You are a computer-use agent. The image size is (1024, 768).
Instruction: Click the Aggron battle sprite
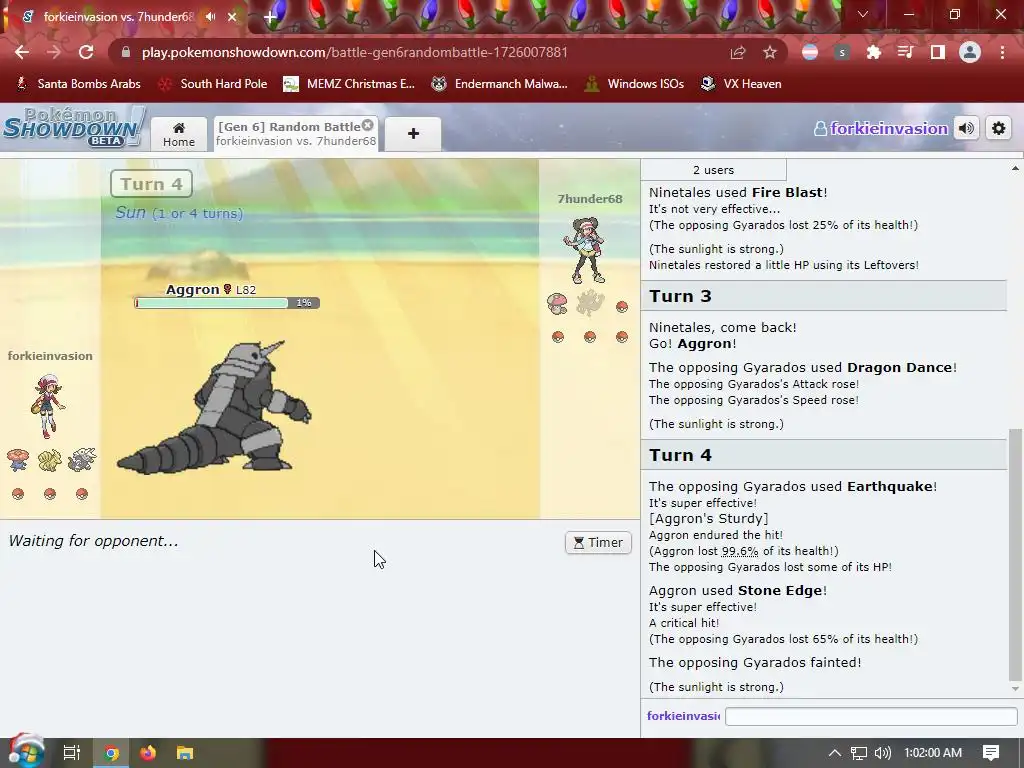pos(215,407)
